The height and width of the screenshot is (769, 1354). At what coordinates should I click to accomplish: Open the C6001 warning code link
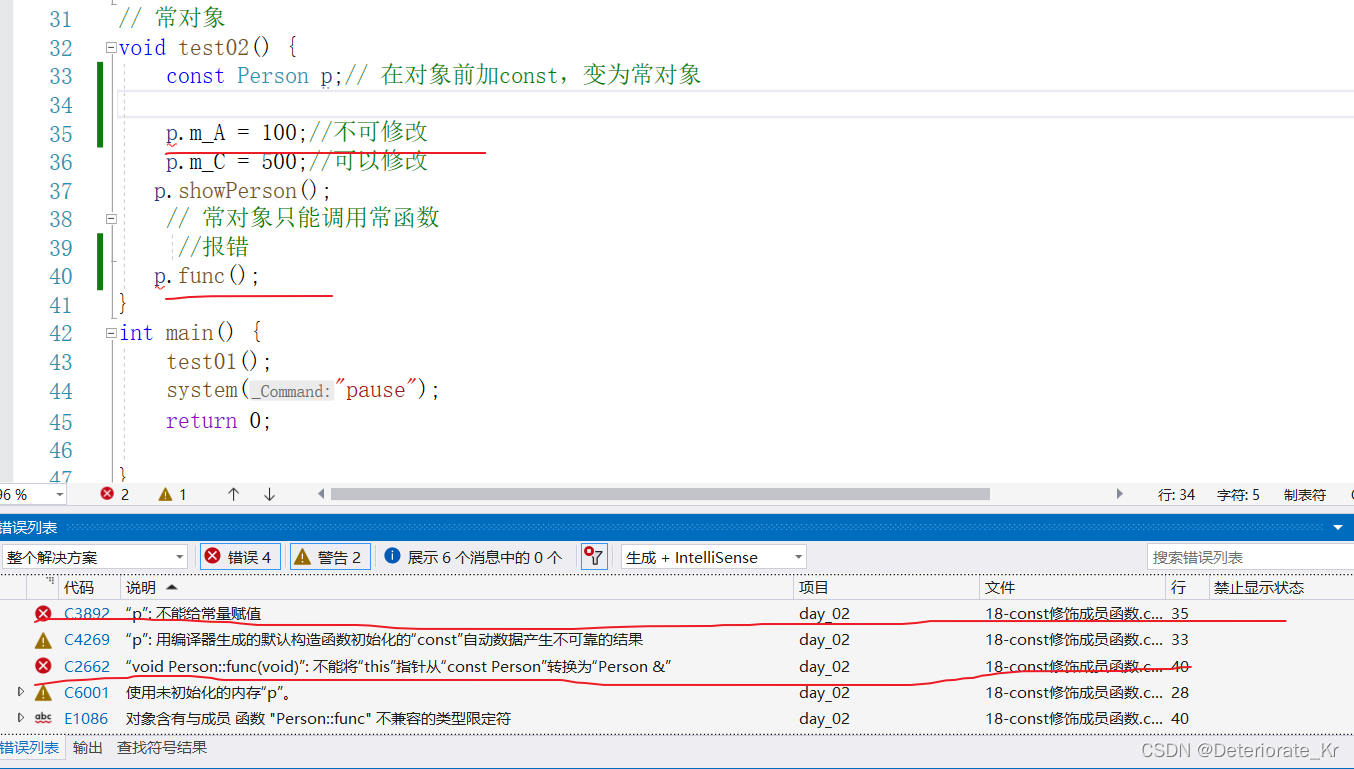point(87,692)
